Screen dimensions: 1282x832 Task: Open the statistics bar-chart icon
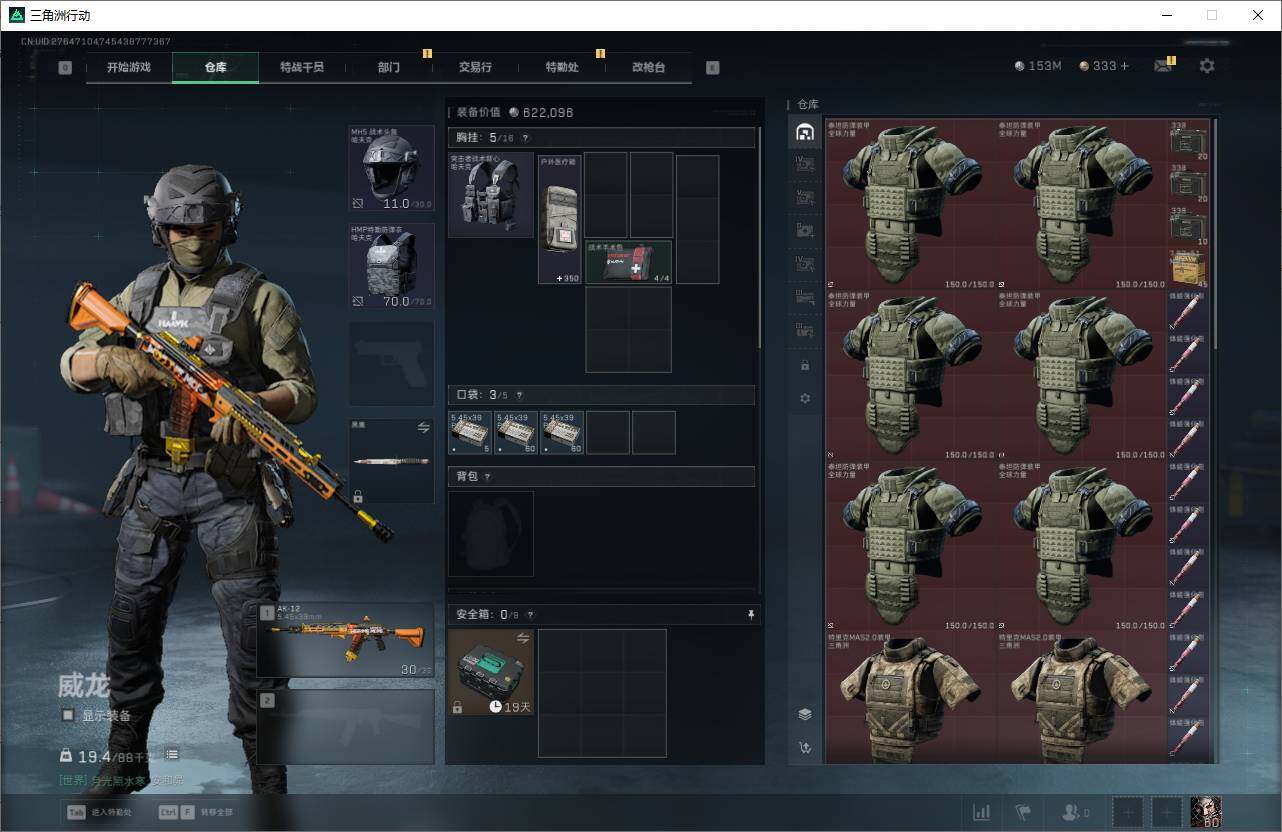point(982,812)
